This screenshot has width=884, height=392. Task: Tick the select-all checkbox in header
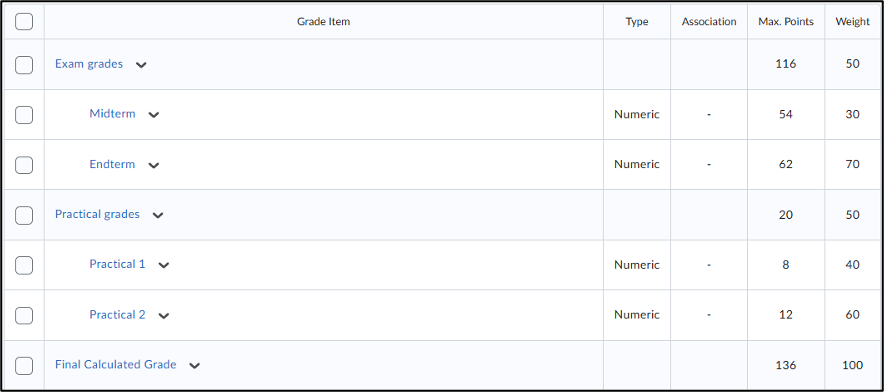click(x=24, y=22)
